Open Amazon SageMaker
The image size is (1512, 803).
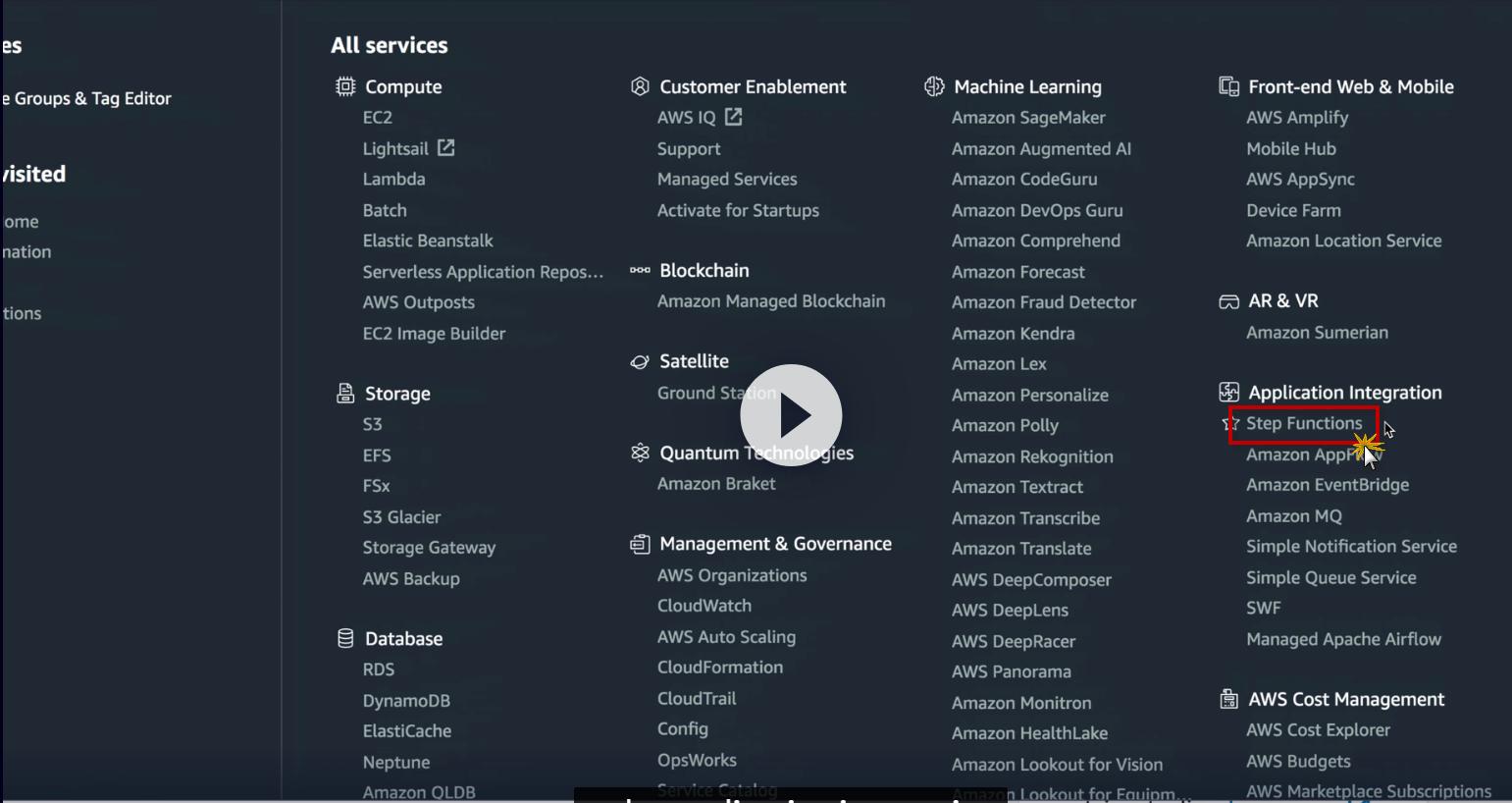click(x=1028, y=118)
